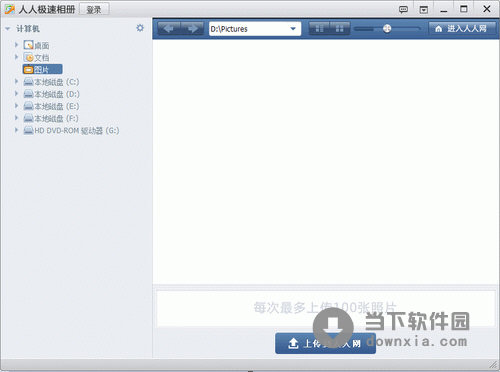Viewport: 500px width, 372px height.
Task: Click the 登录 login button
Action: coord(94,10)
